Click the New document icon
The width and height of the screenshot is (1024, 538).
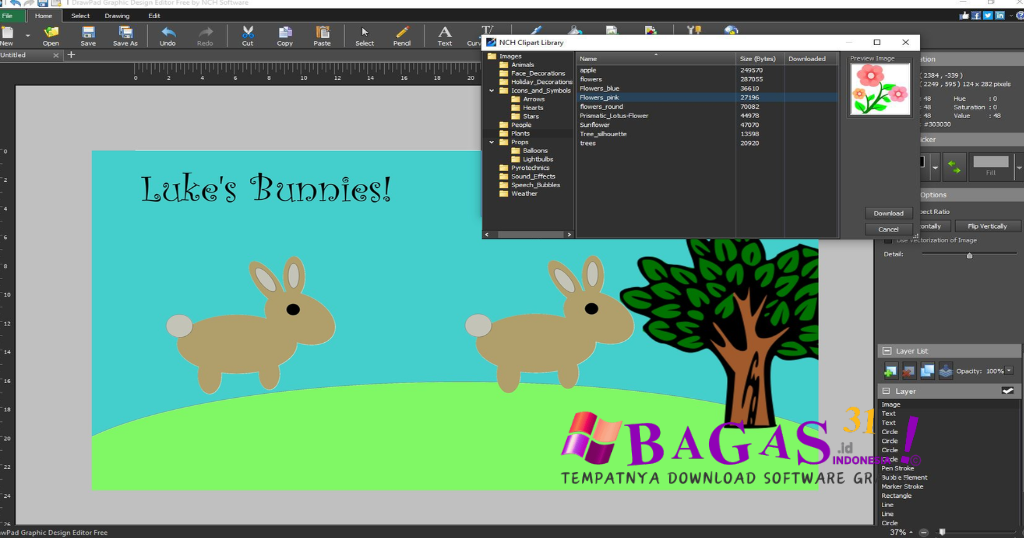[7, 34]
